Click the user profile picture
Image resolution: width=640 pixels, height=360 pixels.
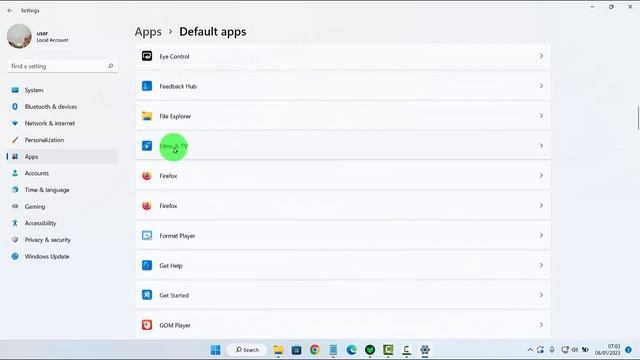(x=19, y=36)
